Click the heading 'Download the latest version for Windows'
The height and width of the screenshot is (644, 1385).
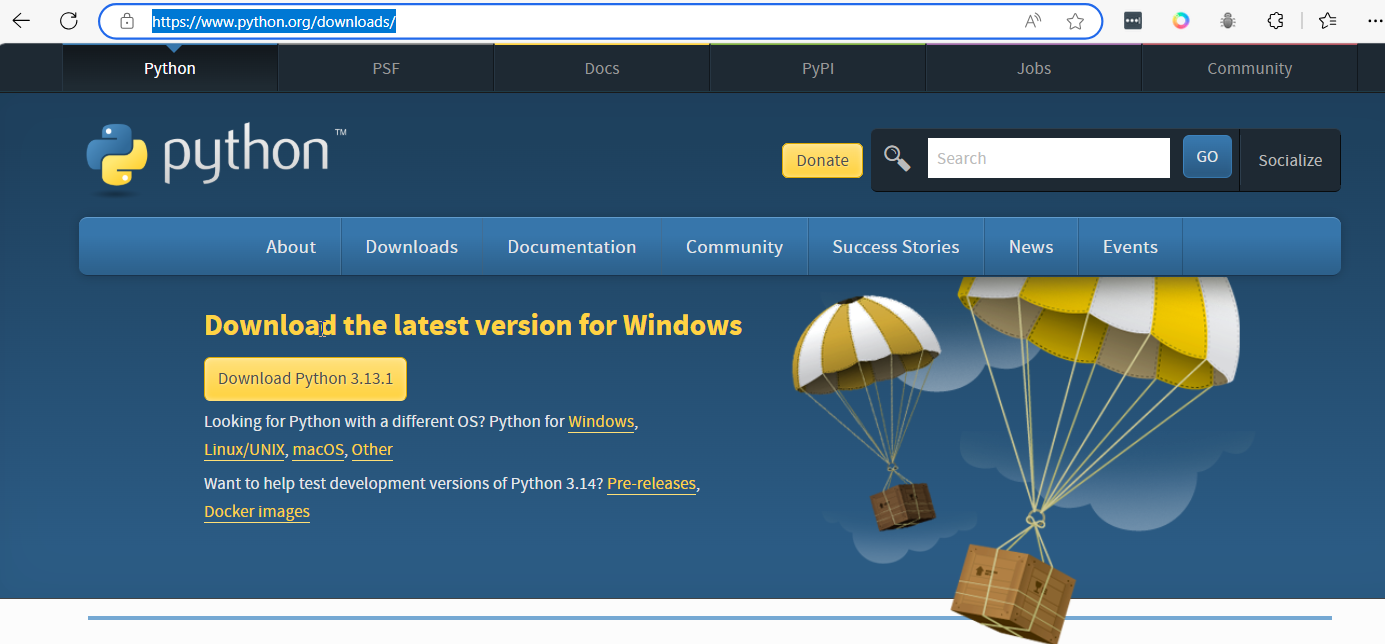(x=473, y=325)
